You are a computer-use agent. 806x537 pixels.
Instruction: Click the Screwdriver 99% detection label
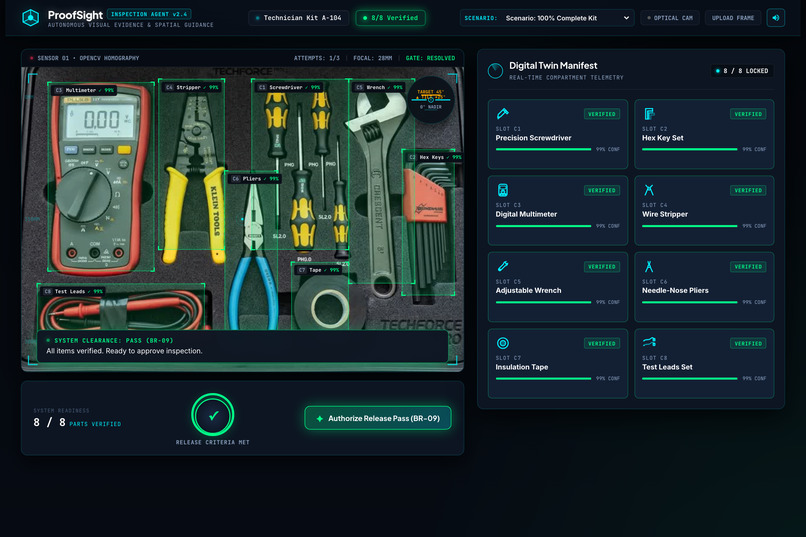pos(289,87)
